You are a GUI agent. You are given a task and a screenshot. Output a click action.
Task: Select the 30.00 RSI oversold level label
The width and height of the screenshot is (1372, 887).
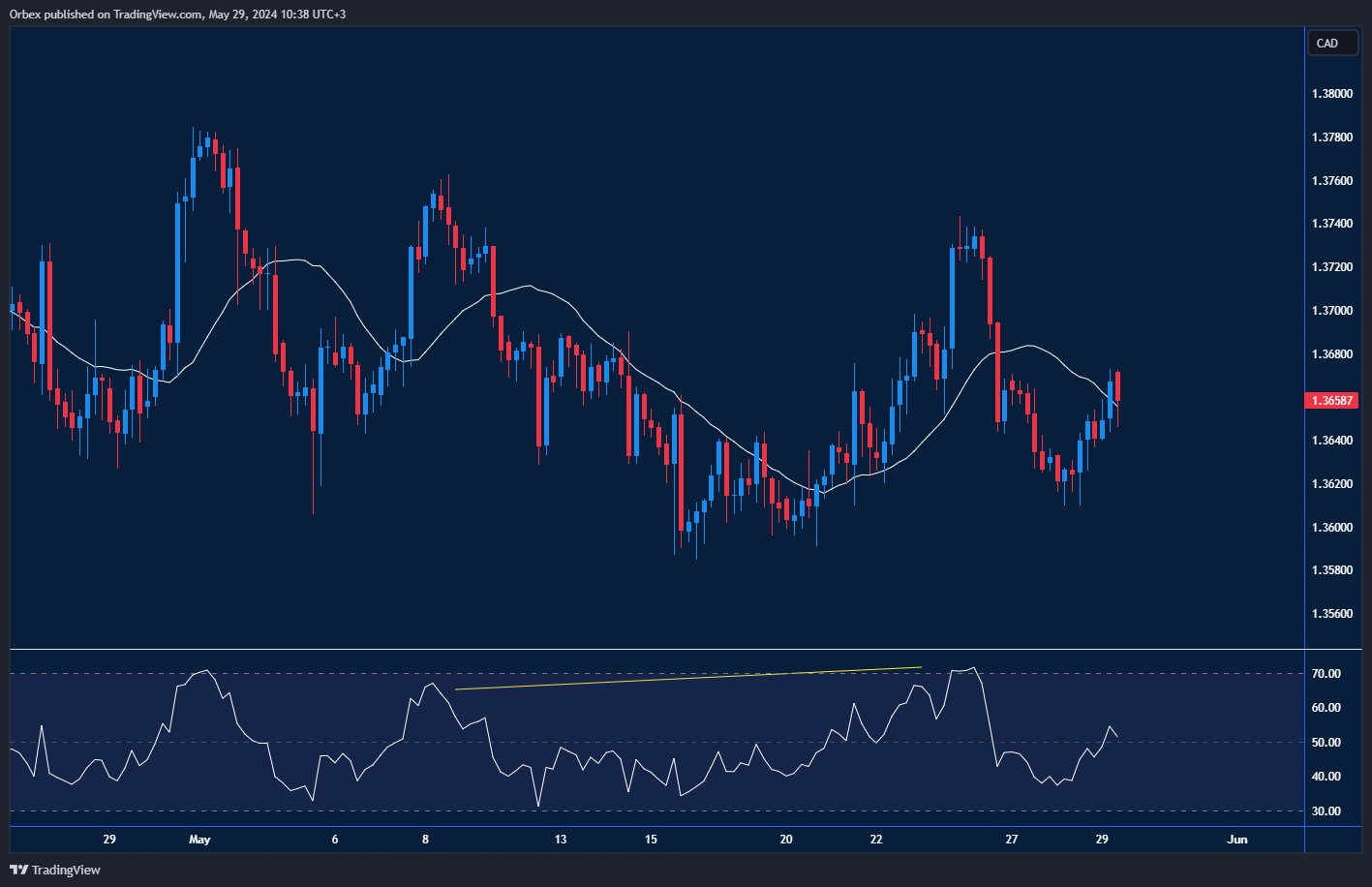pos(1326,811)
